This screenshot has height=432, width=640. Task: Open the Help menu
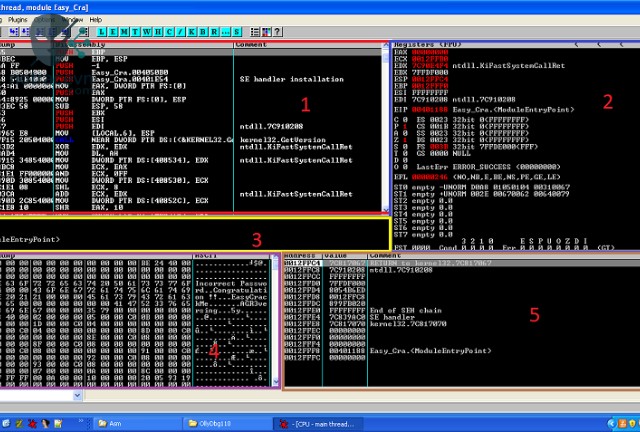pyautogui.click(x=96, y=20)
